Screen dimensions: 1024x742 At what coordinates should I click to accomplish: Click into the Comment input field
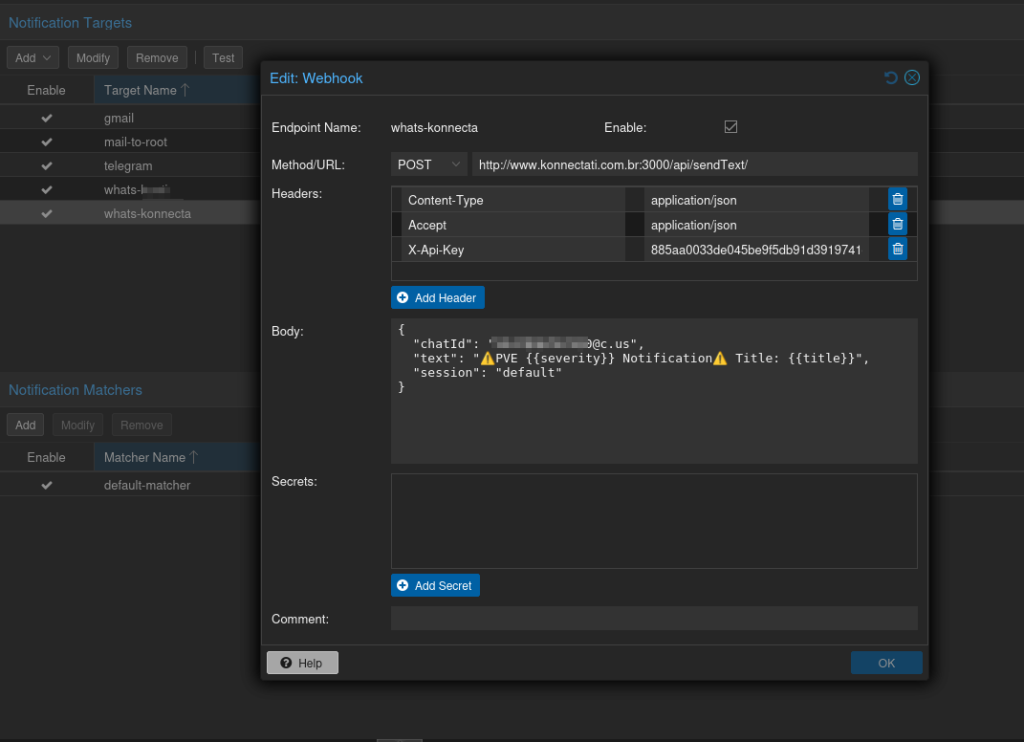(653, 619)
